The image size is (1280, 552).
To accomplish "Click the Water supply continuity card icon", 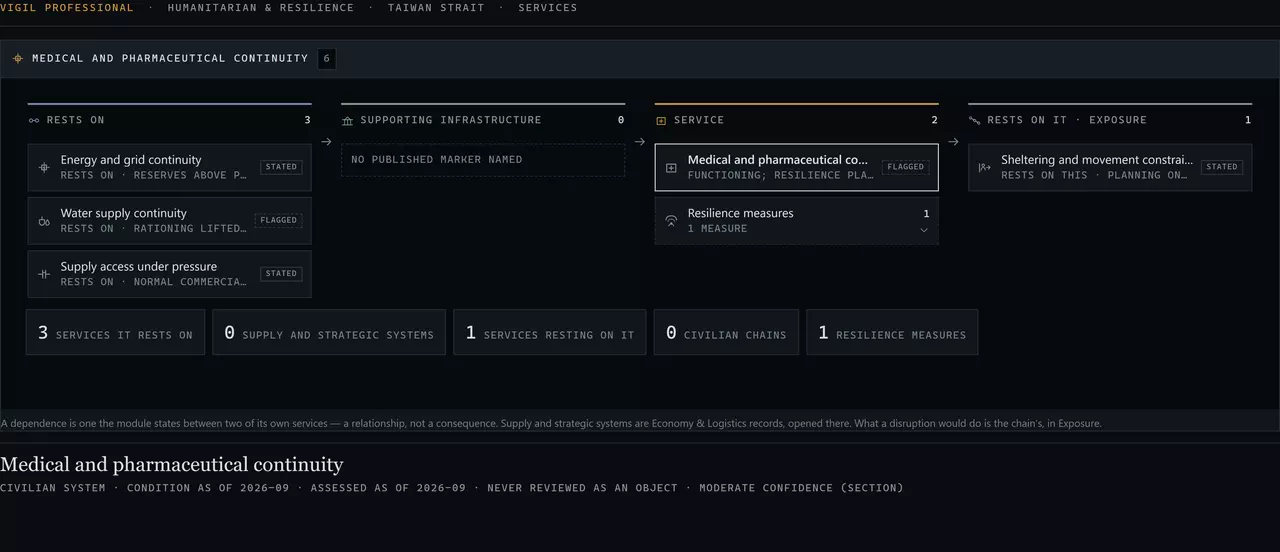I will point(44,221).
